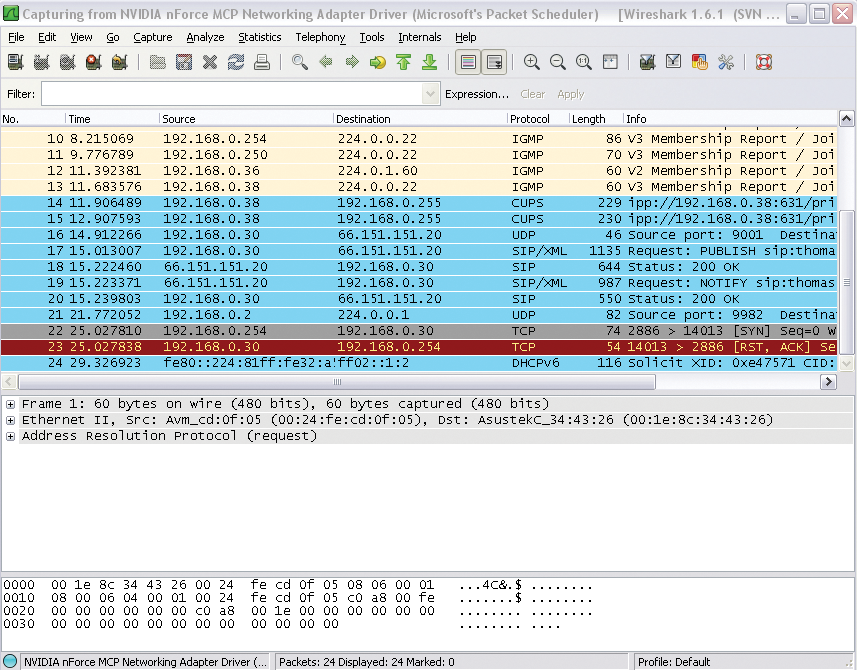The height and width of the screenshot is (670, 857).
Task: Toggle packet list colorization
Action: pos(468,62)
